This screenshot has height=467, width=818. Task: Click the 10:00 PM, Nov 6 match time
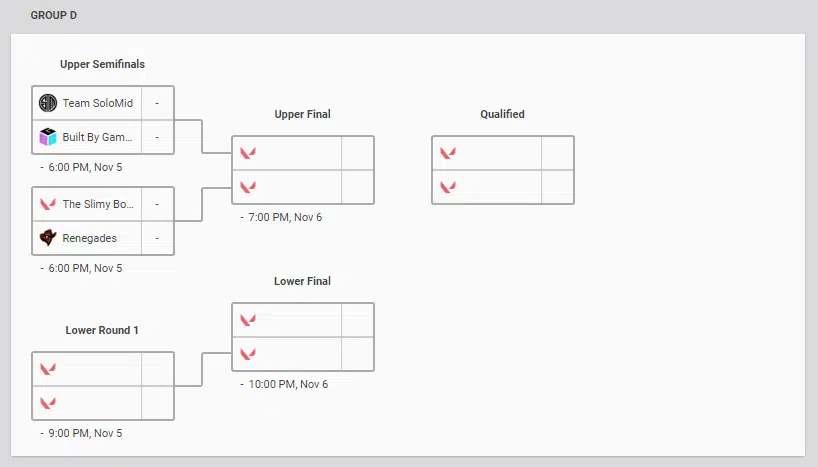[x=288, y=384]
